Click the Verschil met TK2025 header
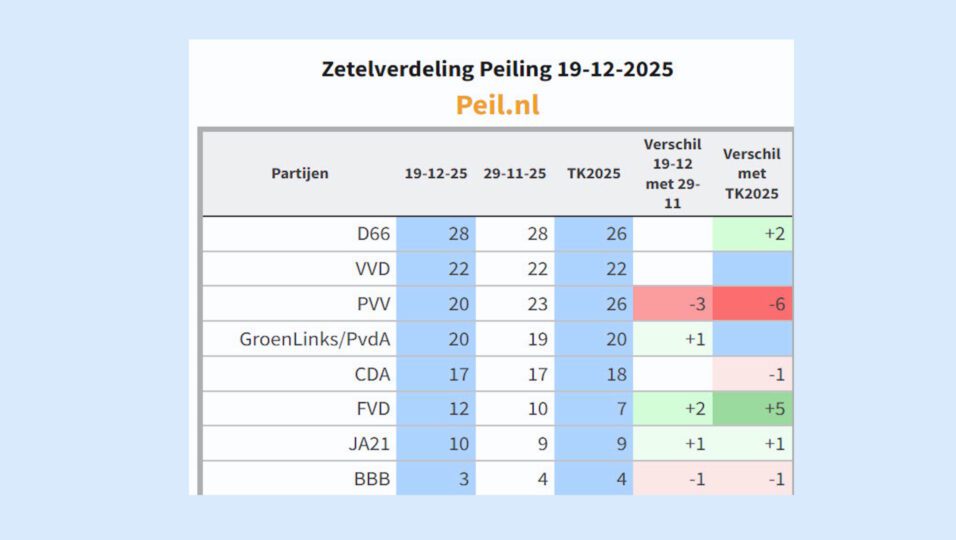The image size is (956, 540). click(x=751, y=173)
